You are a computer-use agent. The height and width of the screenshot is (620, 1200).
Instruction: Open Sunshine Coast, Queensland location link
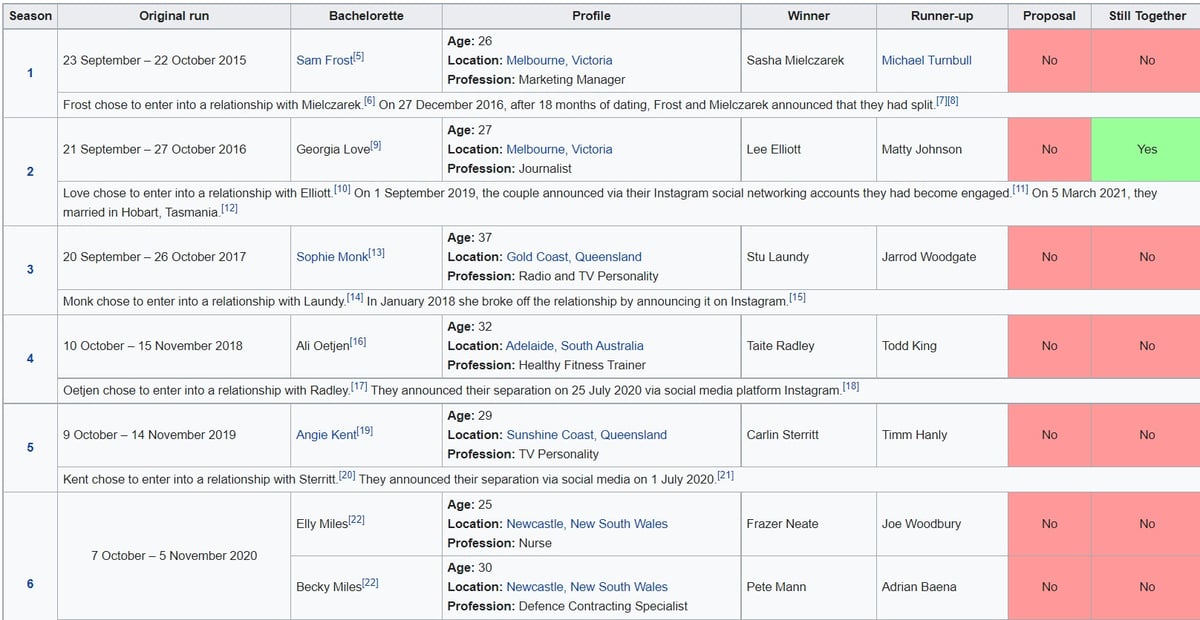pyautogui.click(x=586, y=435)
